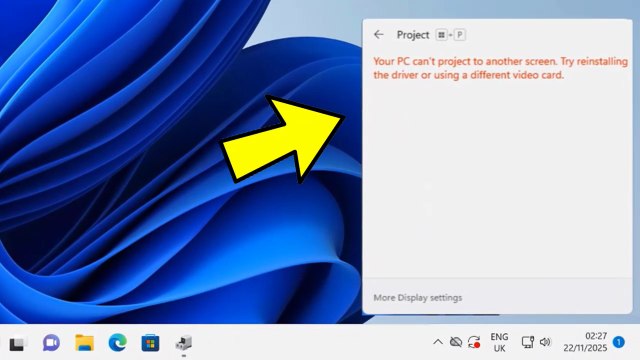Open More Display settings link

[x=418, y=298]
